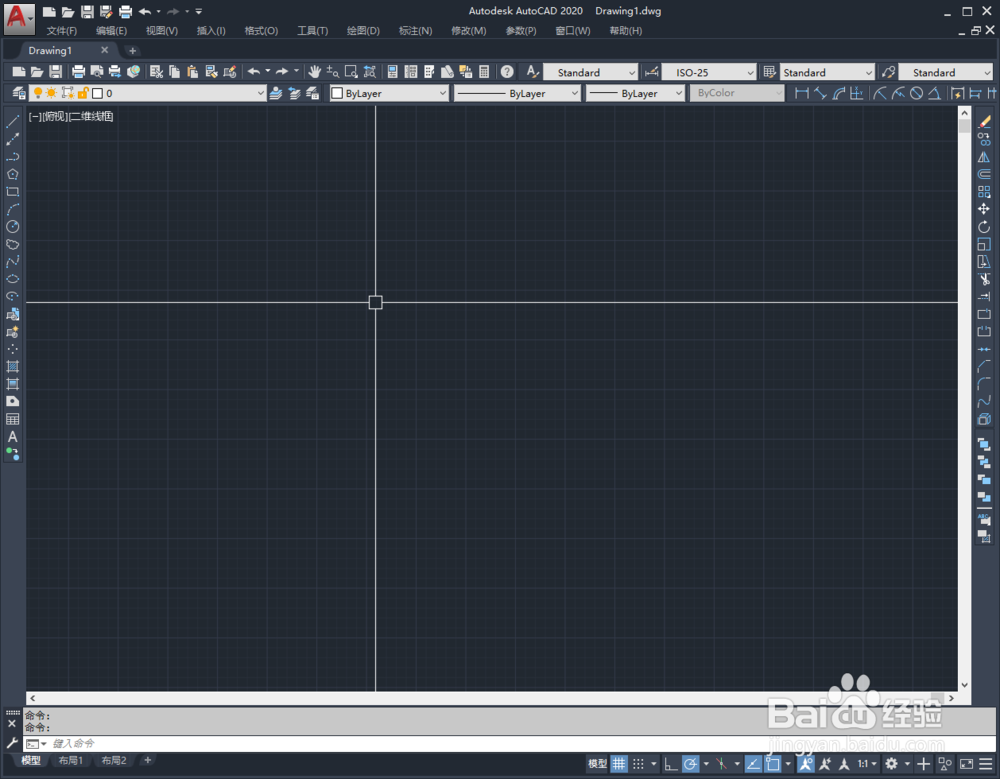This screenshot has width=1000, height=779.
Task: Click the viewport label [-][俯视][二维线框]
Action: coord(71,116)
